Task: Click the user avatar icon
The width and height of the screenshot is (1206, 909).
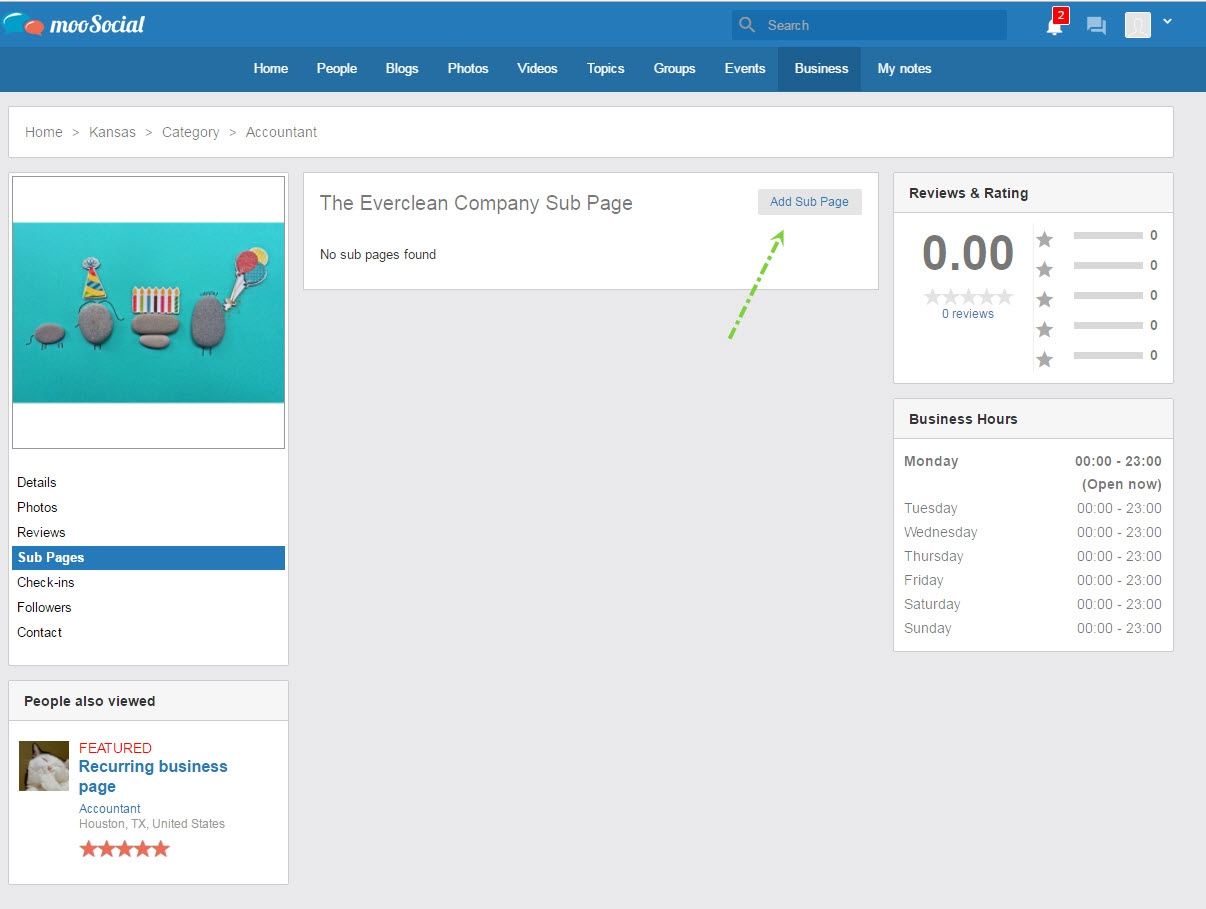Action: pyautogui.click(x=1138, y=25)
